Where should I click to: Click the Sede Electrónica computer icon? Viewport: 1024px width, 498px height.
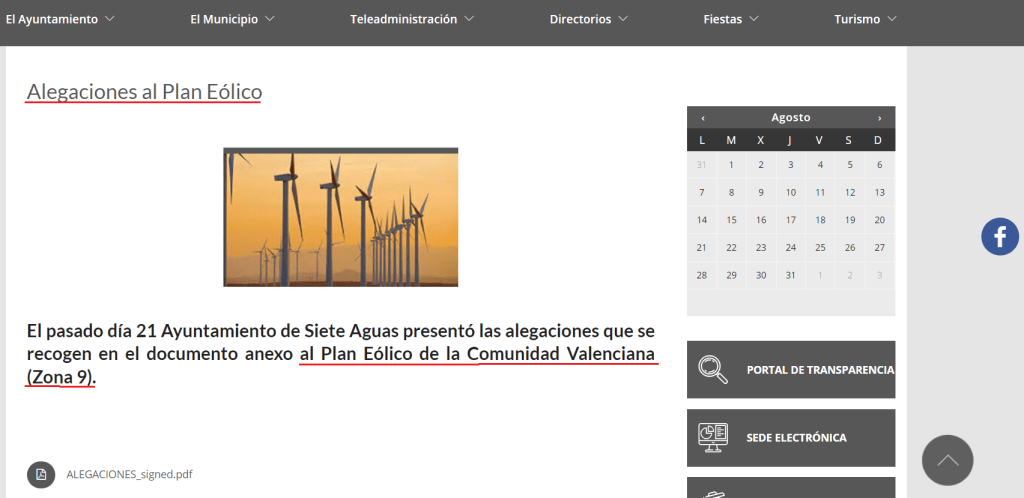point(713,437)
